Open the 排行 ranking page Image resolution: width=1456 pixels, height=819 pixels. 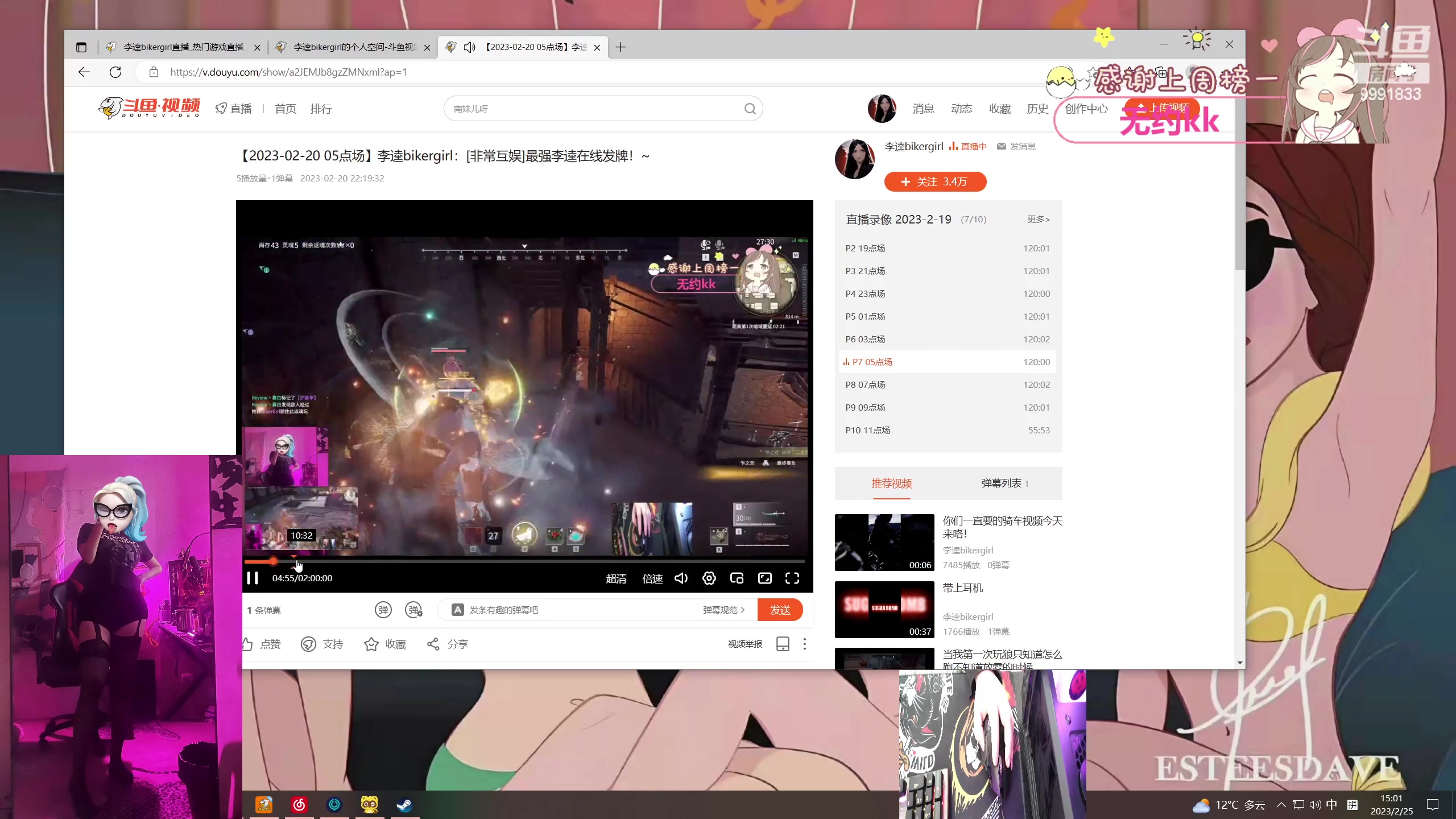[x=321, y=109]
